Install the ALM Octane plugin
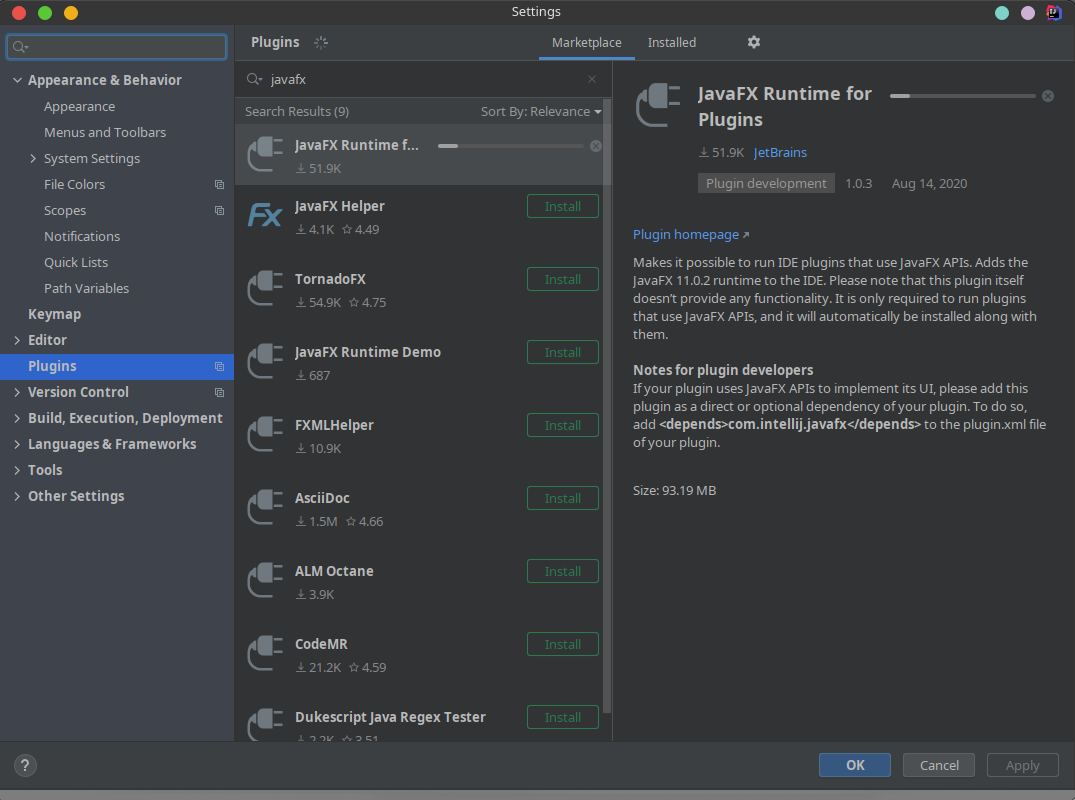Screen dimensions: 1075x800 (x=562, y=571)
